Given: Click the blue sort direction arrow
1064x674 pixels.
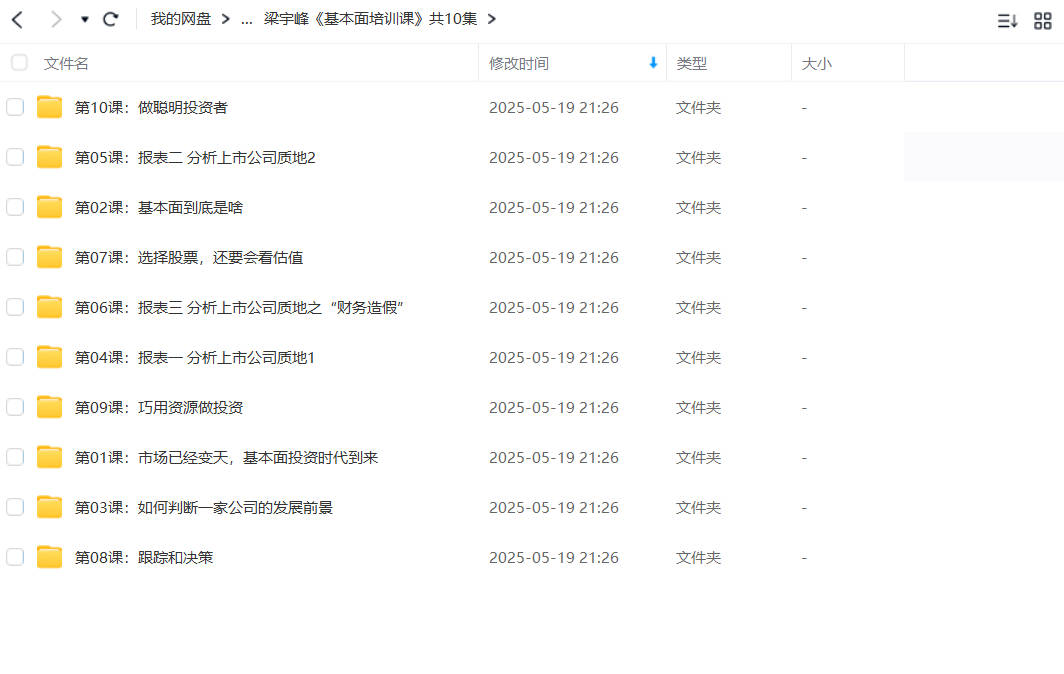Looking at the screenshot, I should click(653, 62).
